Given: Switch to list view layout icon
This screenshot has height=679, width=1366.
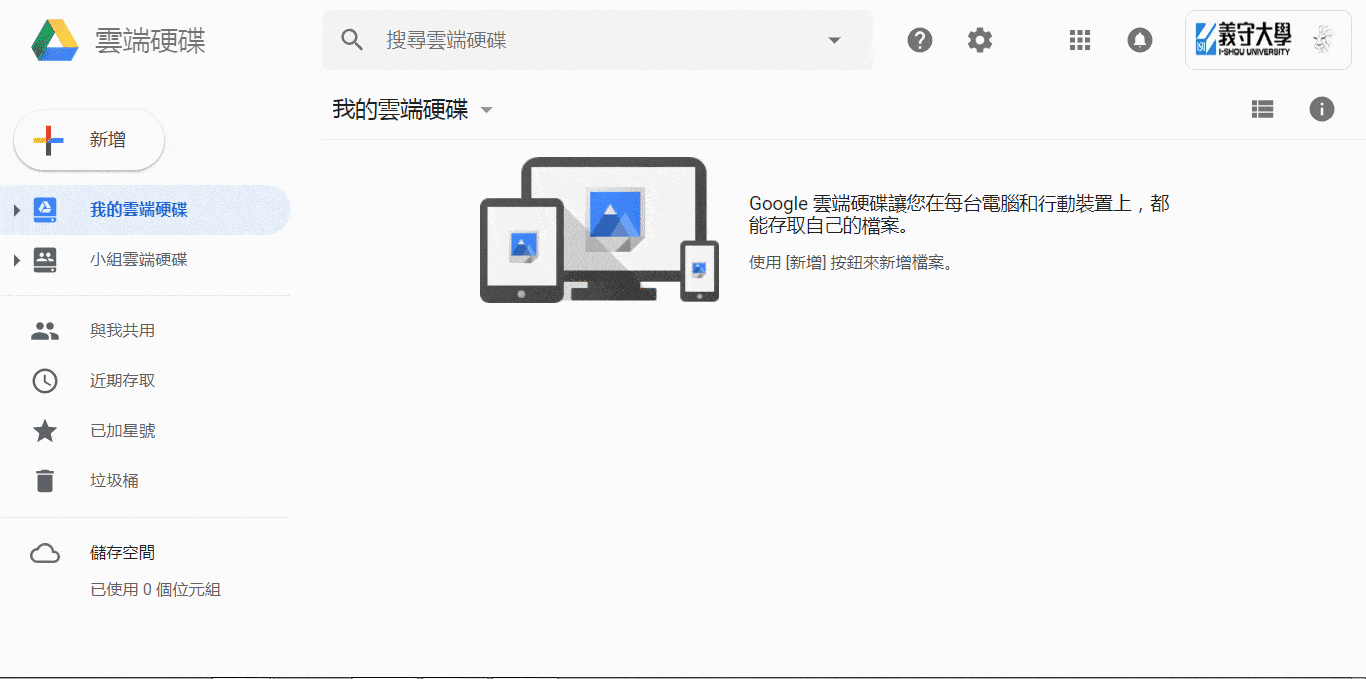Looking at the screenshot, I should [1263, 110].
